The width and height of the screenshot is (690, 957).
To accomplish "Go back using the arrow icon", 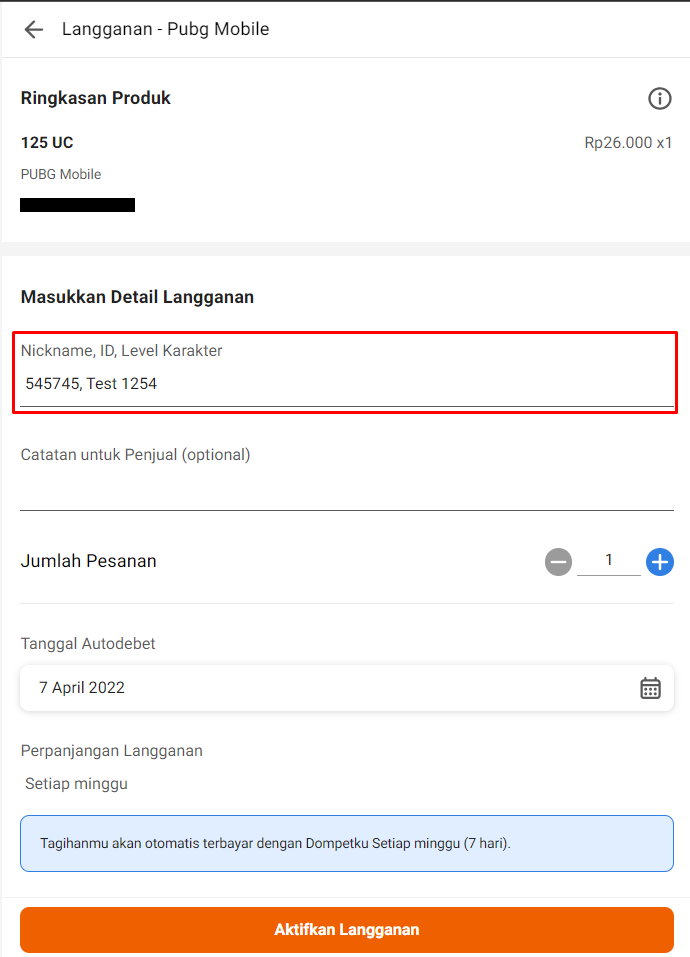I will point(34,29).
